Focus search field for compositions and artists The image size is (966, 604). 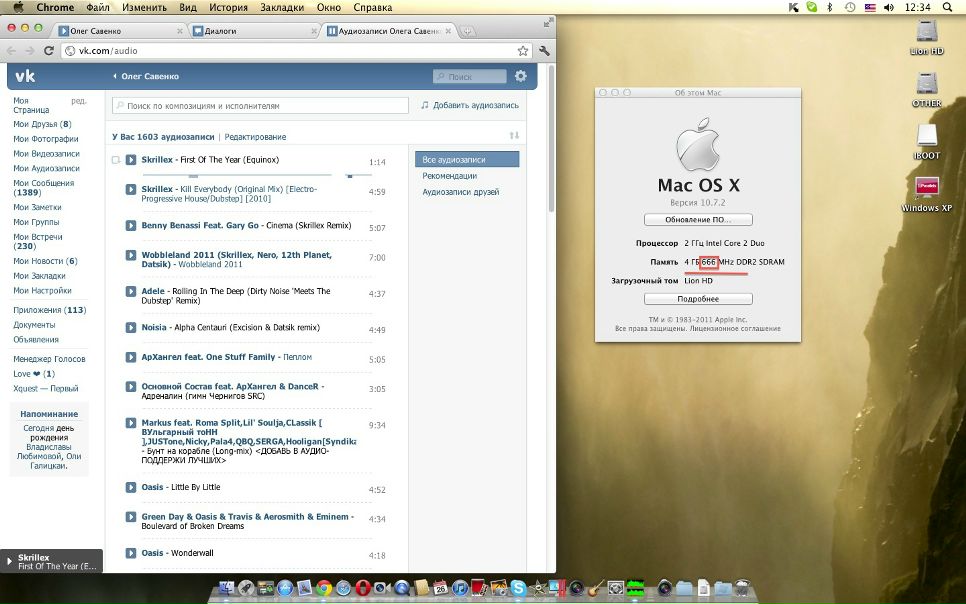(260, 105)
